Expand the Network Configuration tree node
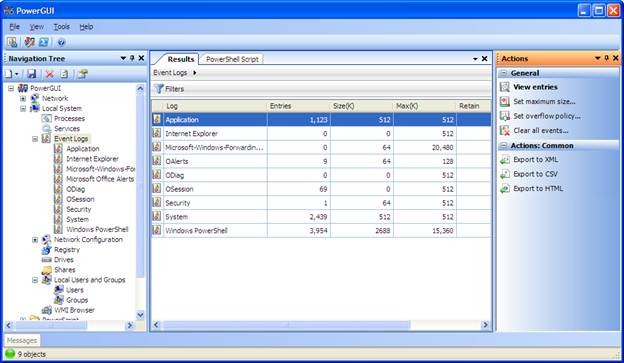The width and height of the screenshot is (624, 363). [x=35, y=240]
